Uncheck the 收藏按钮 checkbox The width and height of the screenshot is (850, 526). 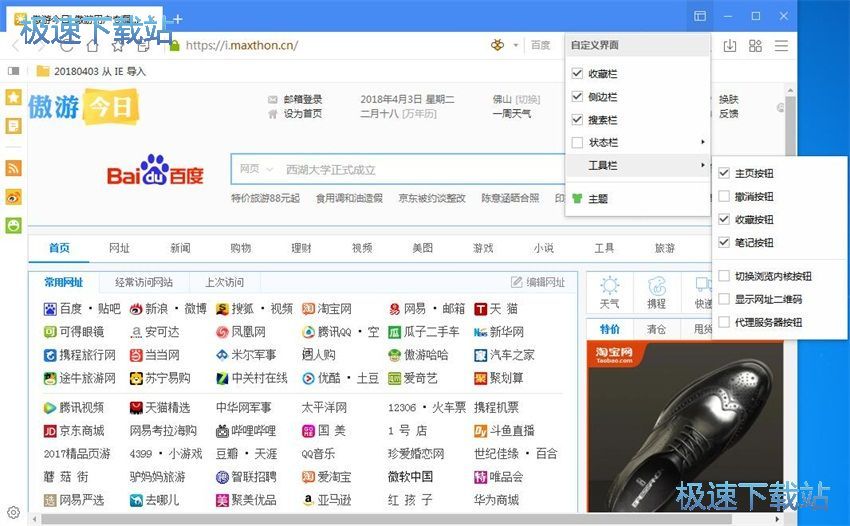click(724, 219)
